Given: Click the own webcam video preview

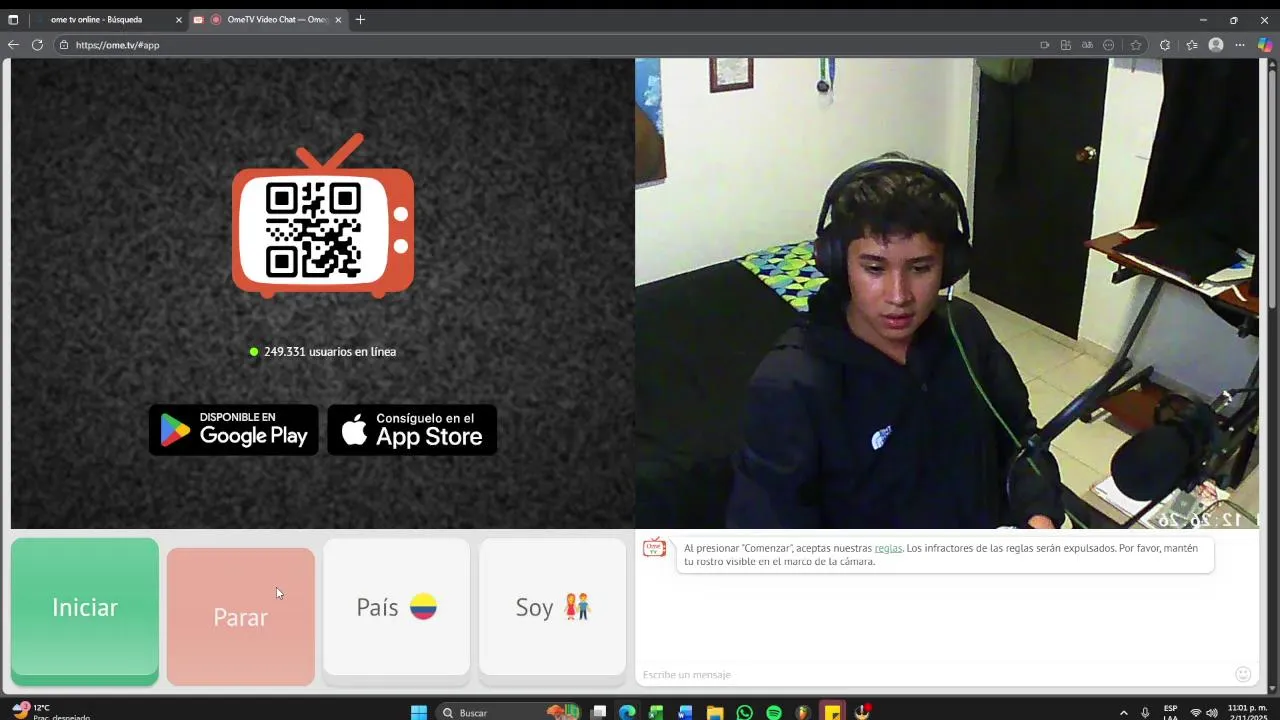Looking at the screenshot, I should click(947, 293).
